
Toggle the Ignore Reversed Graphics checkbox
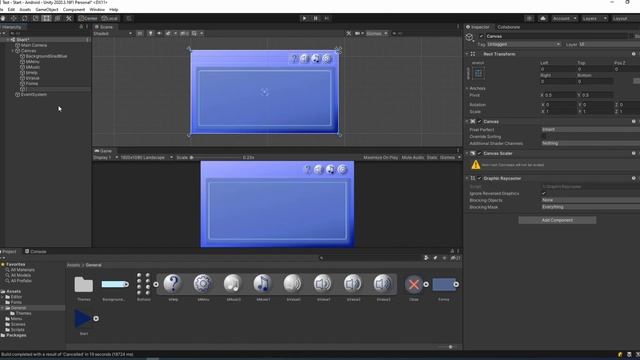pyautogui.click(x=544, y=193)
